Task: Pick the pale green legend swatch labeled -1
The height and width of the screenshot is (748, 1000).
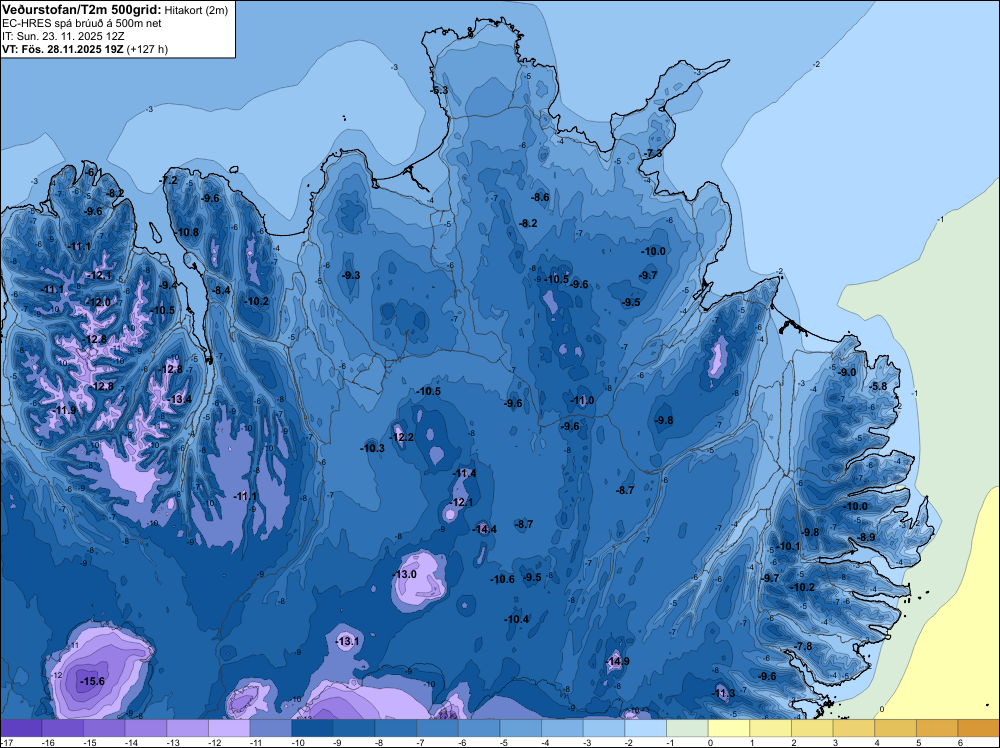Action: coord(688,728)
